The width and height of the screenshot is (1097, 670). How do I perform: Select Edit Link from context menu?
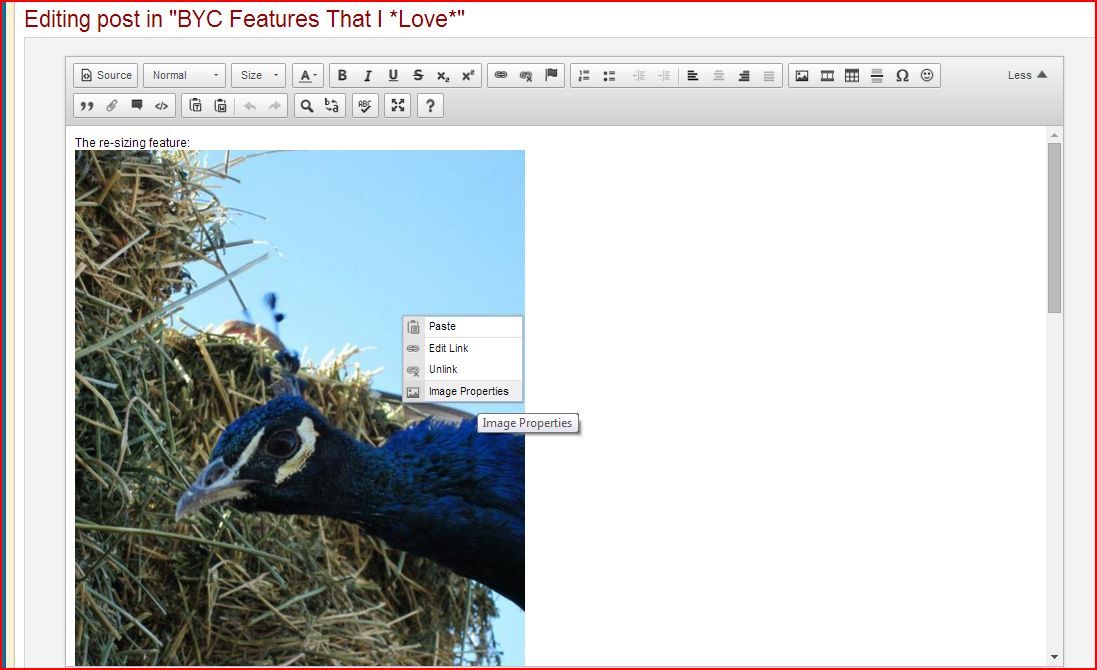pyautogui.click(x=448, y=348)
